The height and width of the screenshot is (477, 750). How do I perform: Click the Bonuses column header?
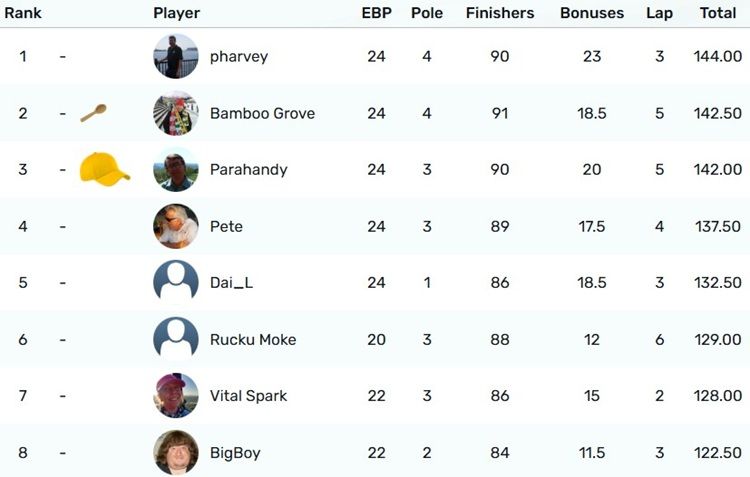[x=592, y=13]
